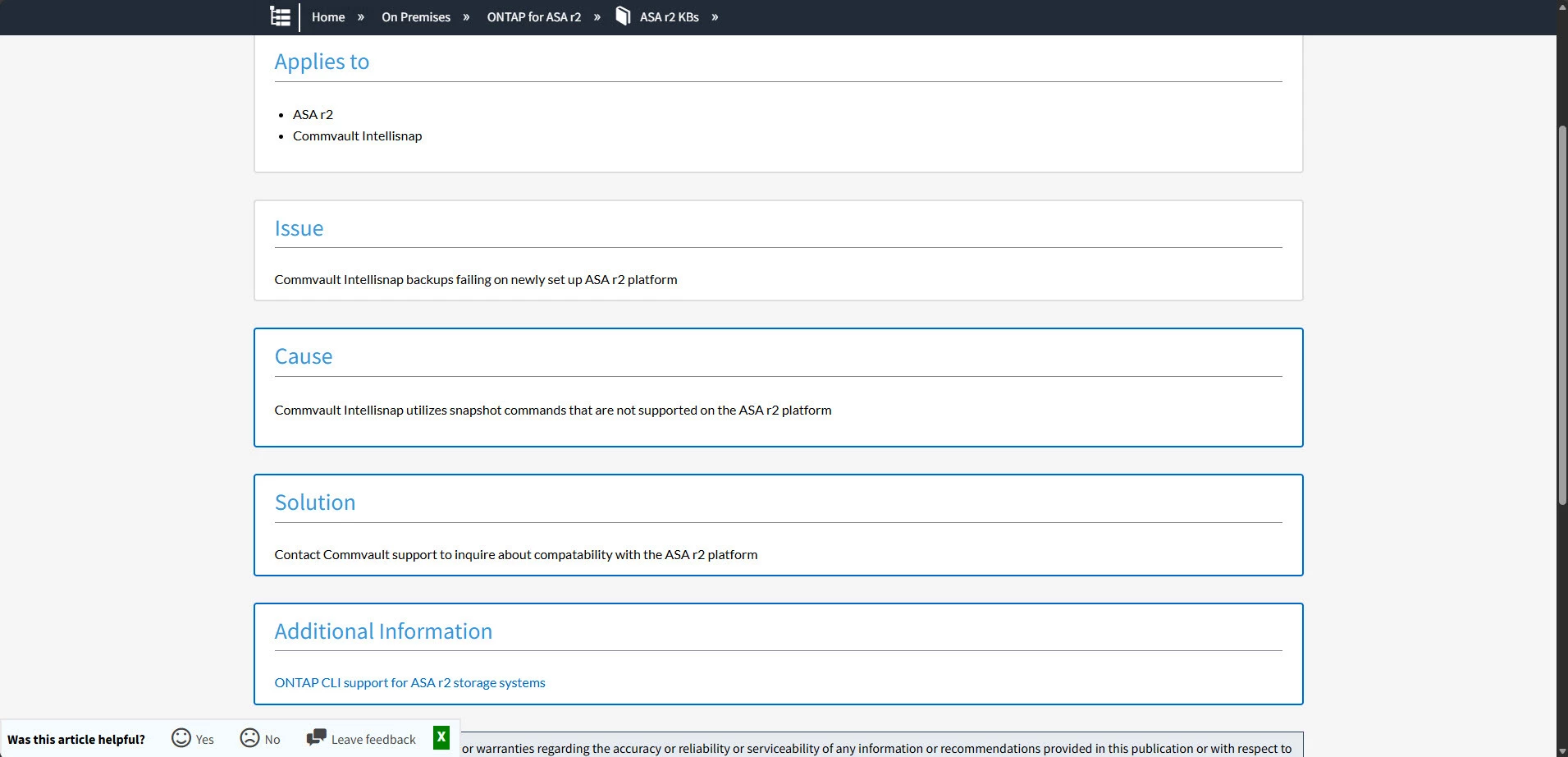Navigate to ONTAP for ASA r2 breadcrumb
Image resolution: width=1568 pixels, height=757 pixels.
533,17
